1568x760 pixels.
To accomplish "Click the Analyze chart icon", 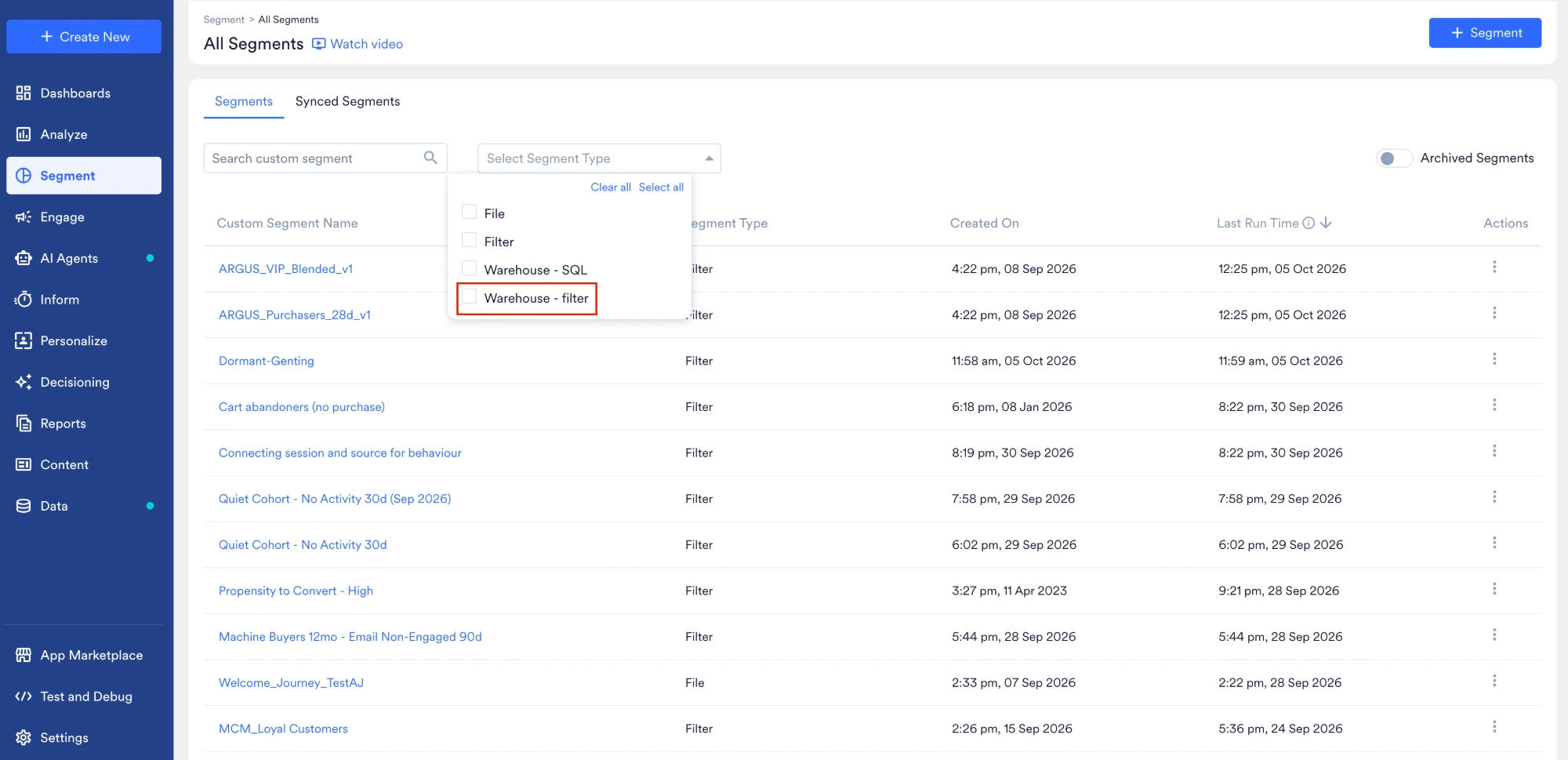I will click(x=24, y=135).
